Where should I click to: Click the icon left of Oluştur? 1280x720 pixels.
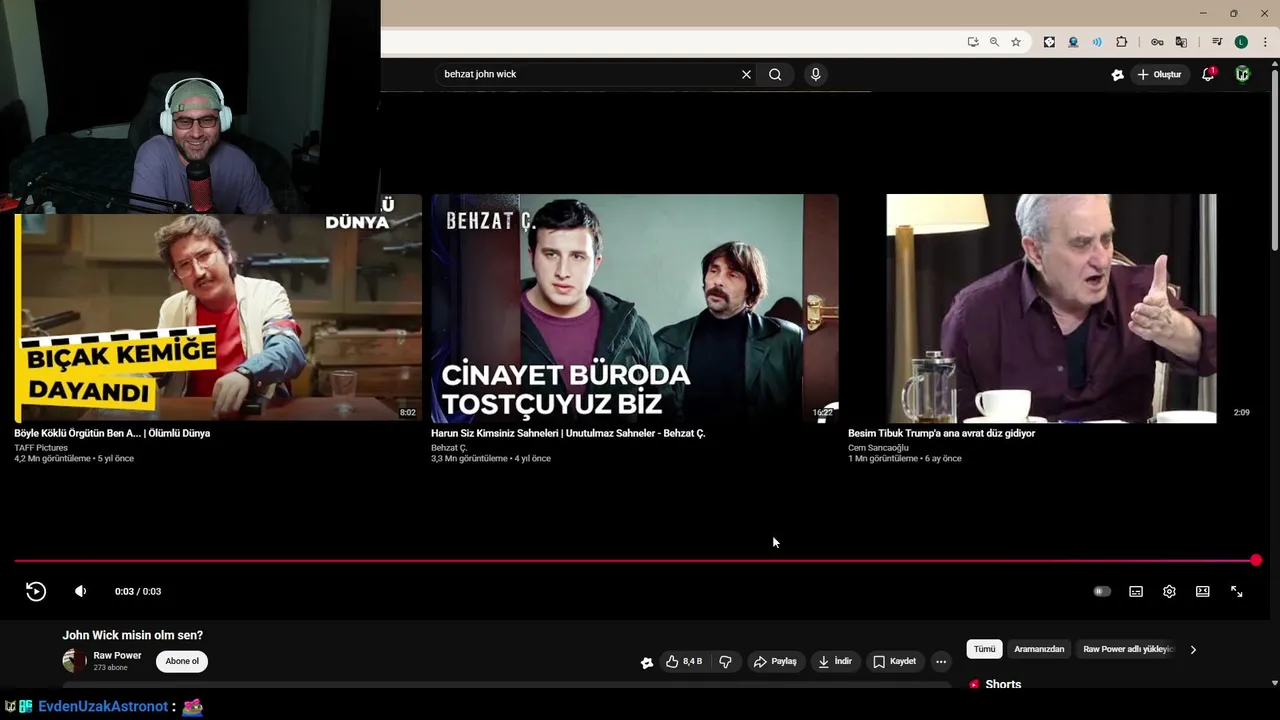[1117, 74]
